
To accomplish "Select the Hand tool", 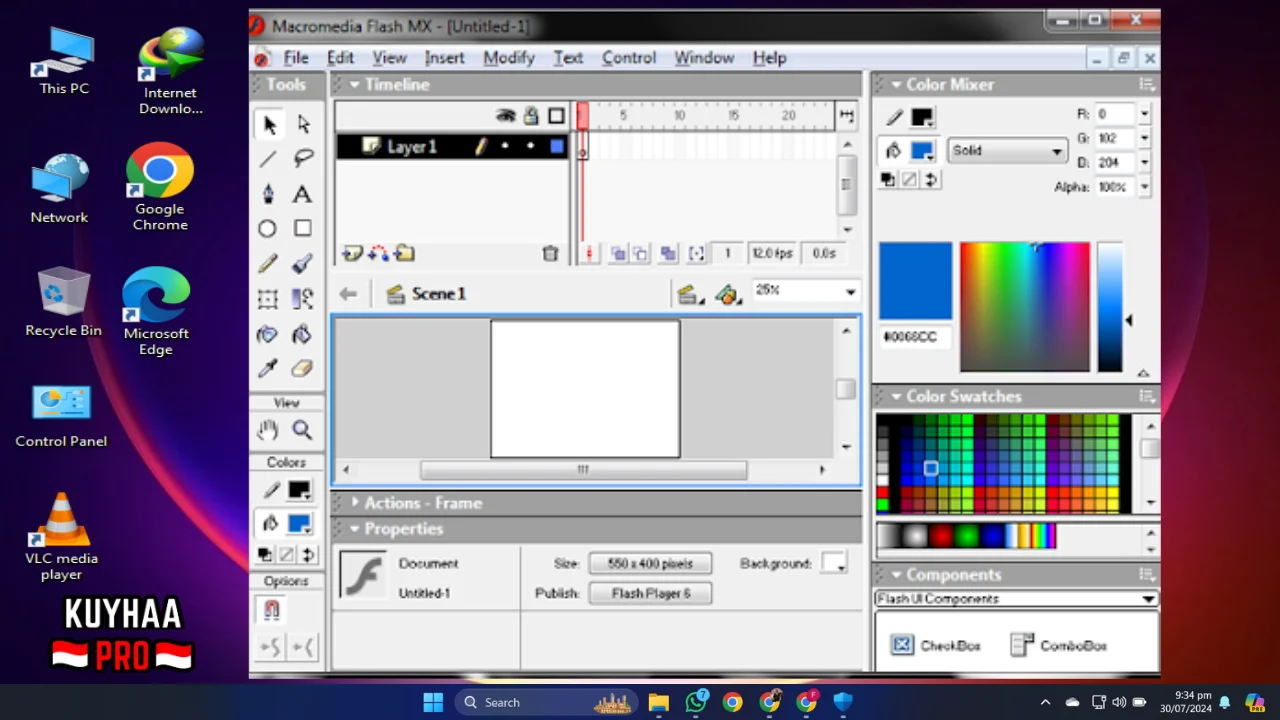I will click(268, 430).
